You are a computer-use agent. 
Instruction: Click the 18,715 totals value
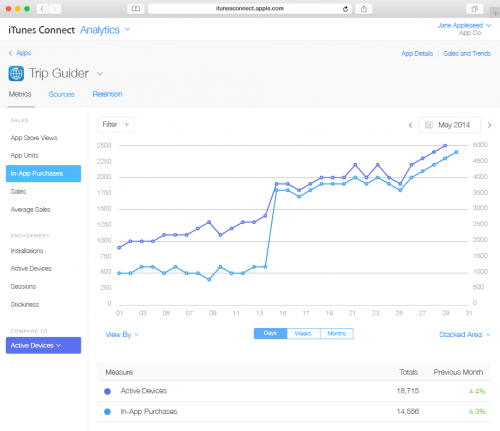tap(408, 391)
